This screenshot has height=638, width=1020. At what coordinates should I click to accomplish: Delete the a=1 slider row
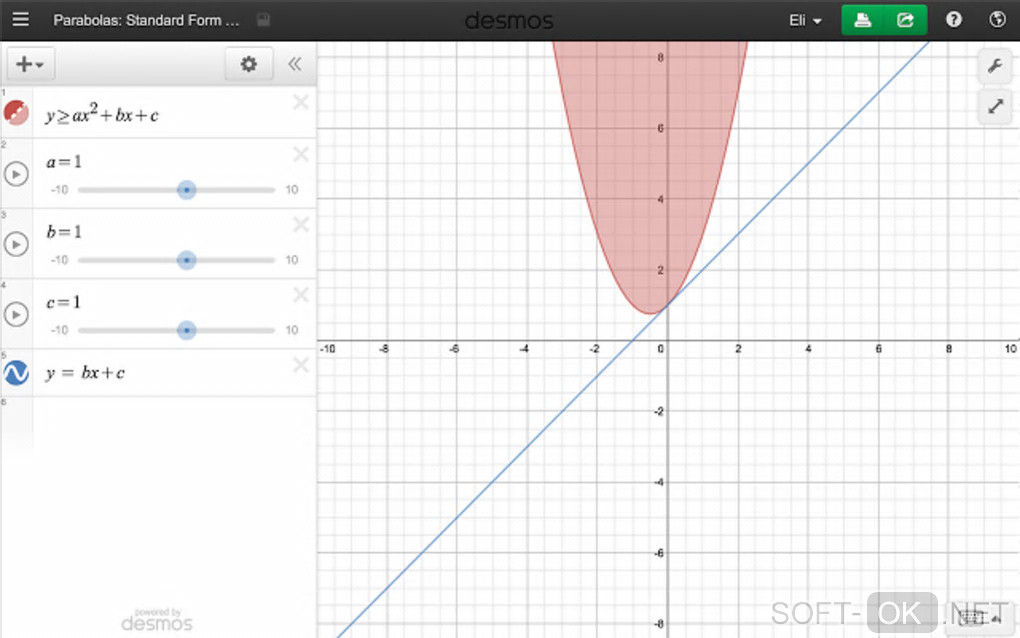coord(301,154)
